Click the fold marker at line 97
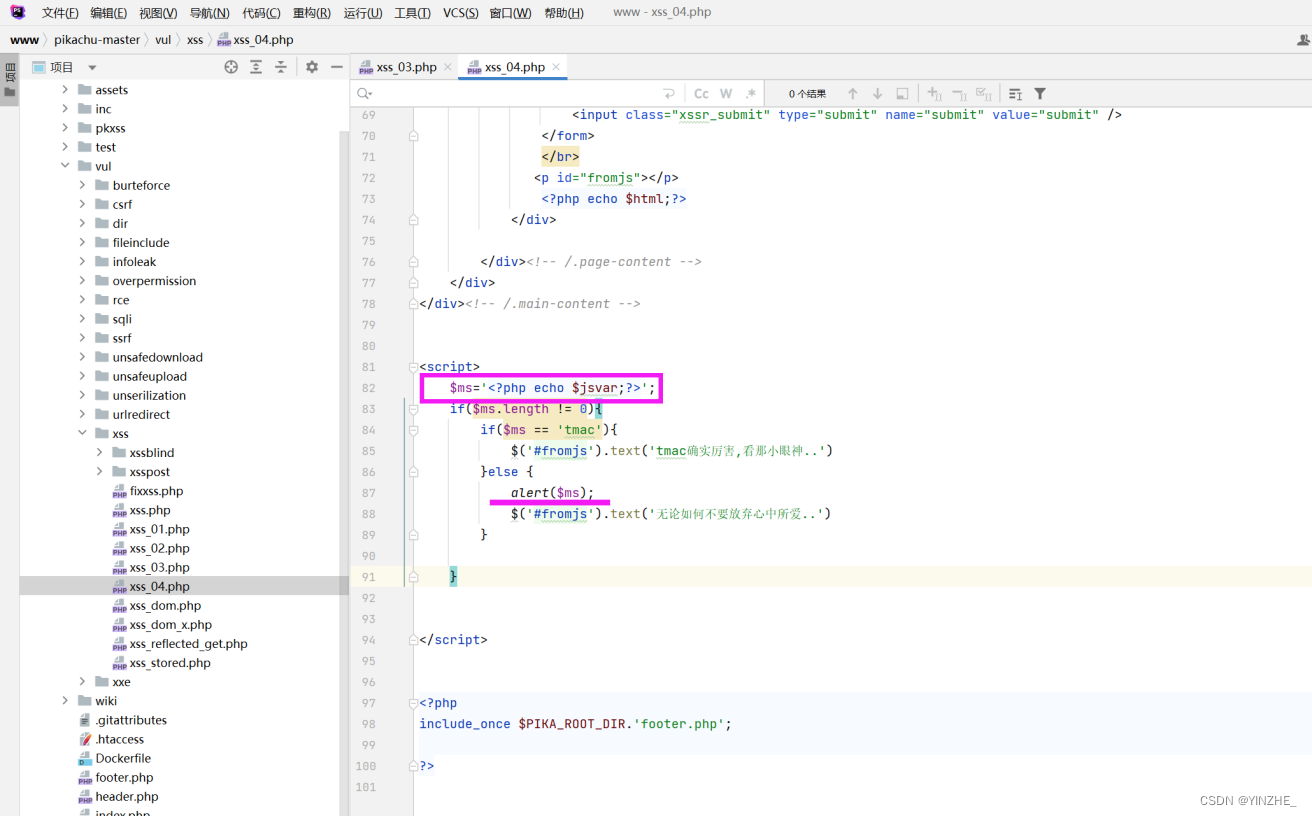 [413, 703]
